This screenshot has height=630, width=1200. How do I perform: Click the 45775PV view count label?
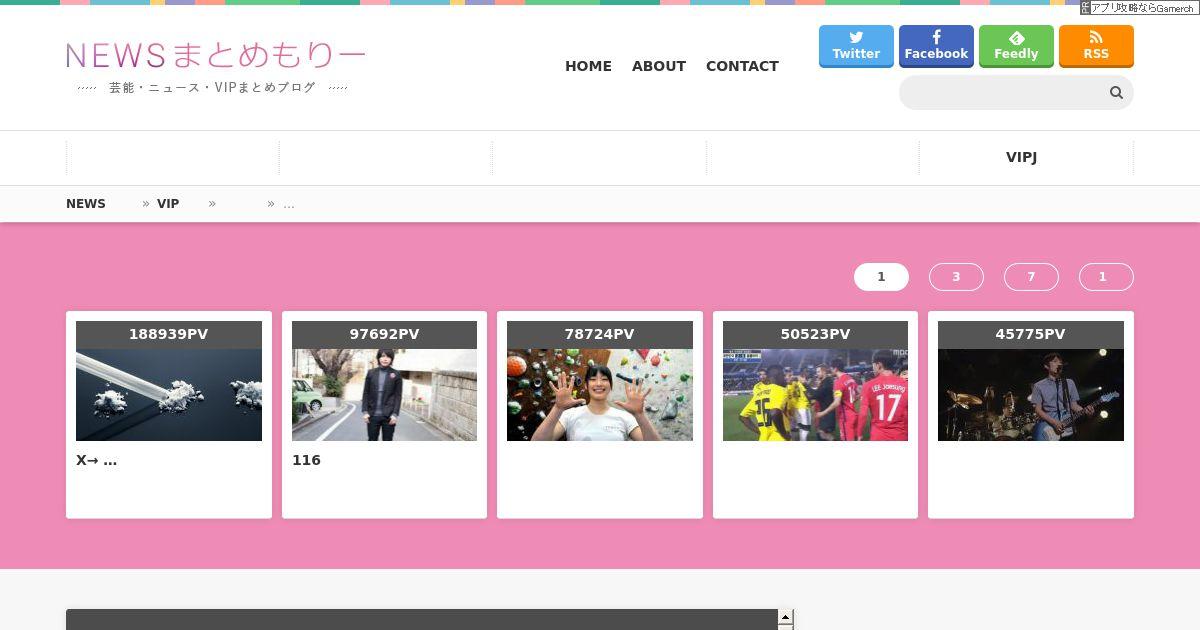pyautogui.click(x=1031, y=335)
